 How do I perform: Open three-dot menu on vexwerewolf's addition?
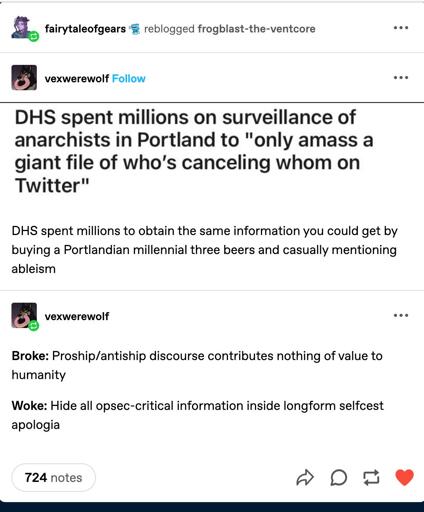401,315
